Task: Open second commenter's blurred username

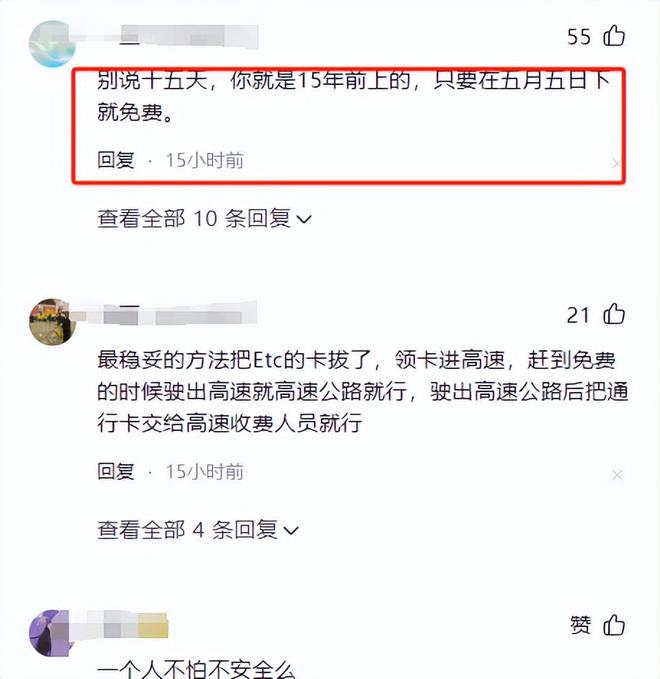Action: (x=180, y=314)
